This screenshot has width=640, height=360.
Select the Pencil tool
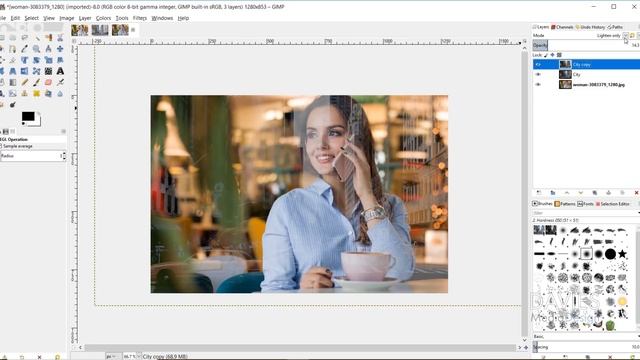click(x=24, y=82)
